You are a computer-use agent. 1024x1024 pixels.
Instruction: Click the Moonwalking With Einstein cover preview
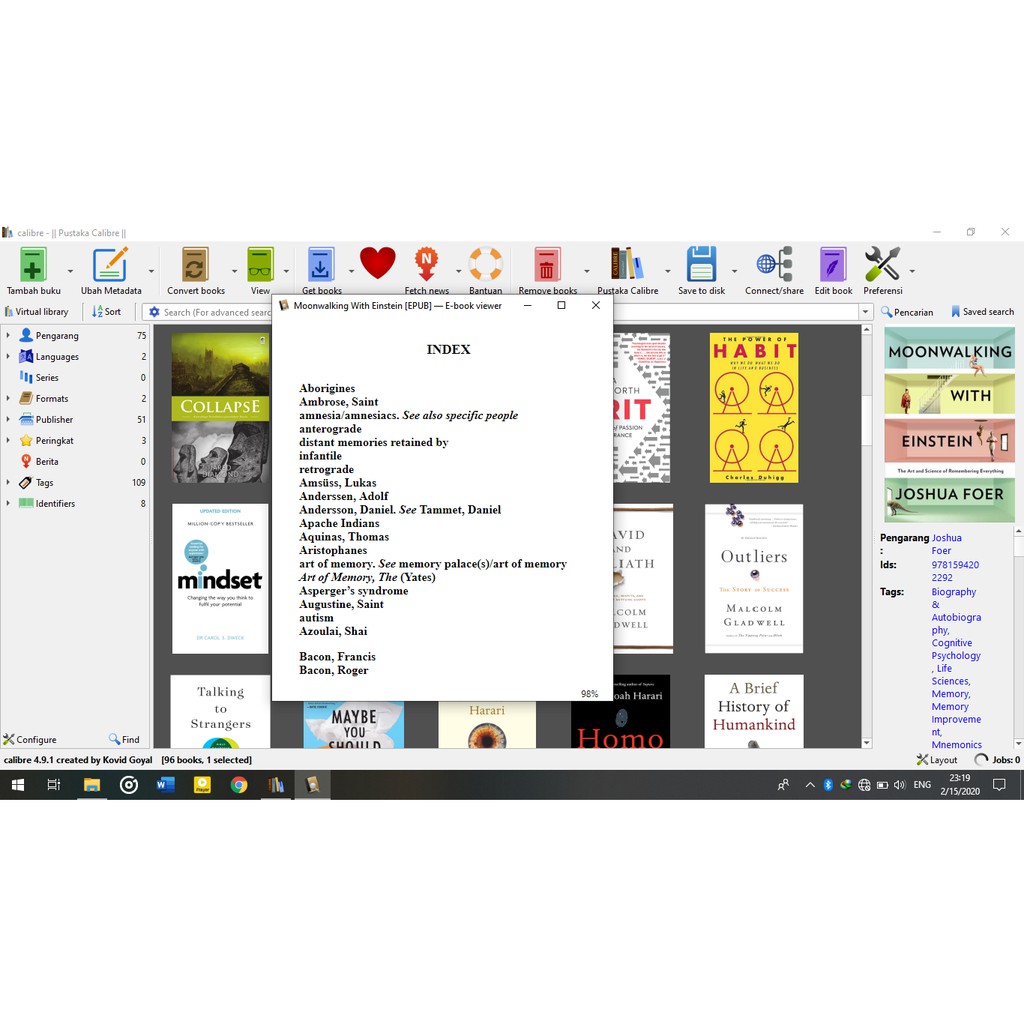(x=949, y=424)
